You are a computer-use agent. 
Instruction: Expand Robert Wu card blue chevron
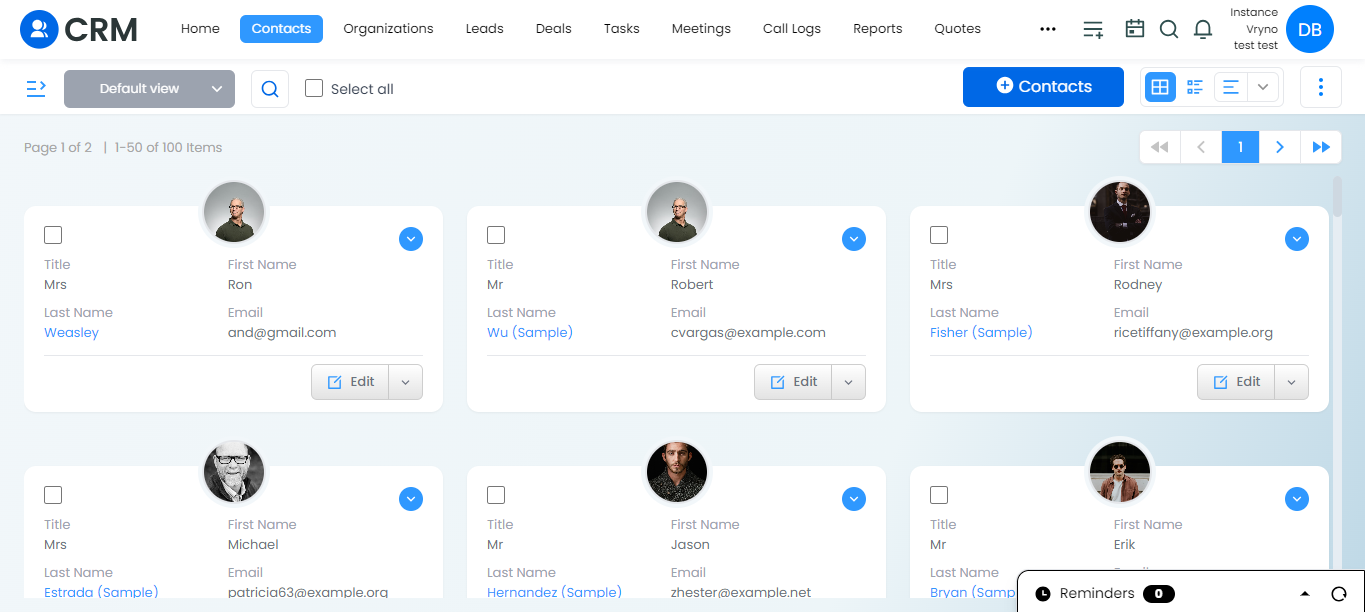coord(853,239)
